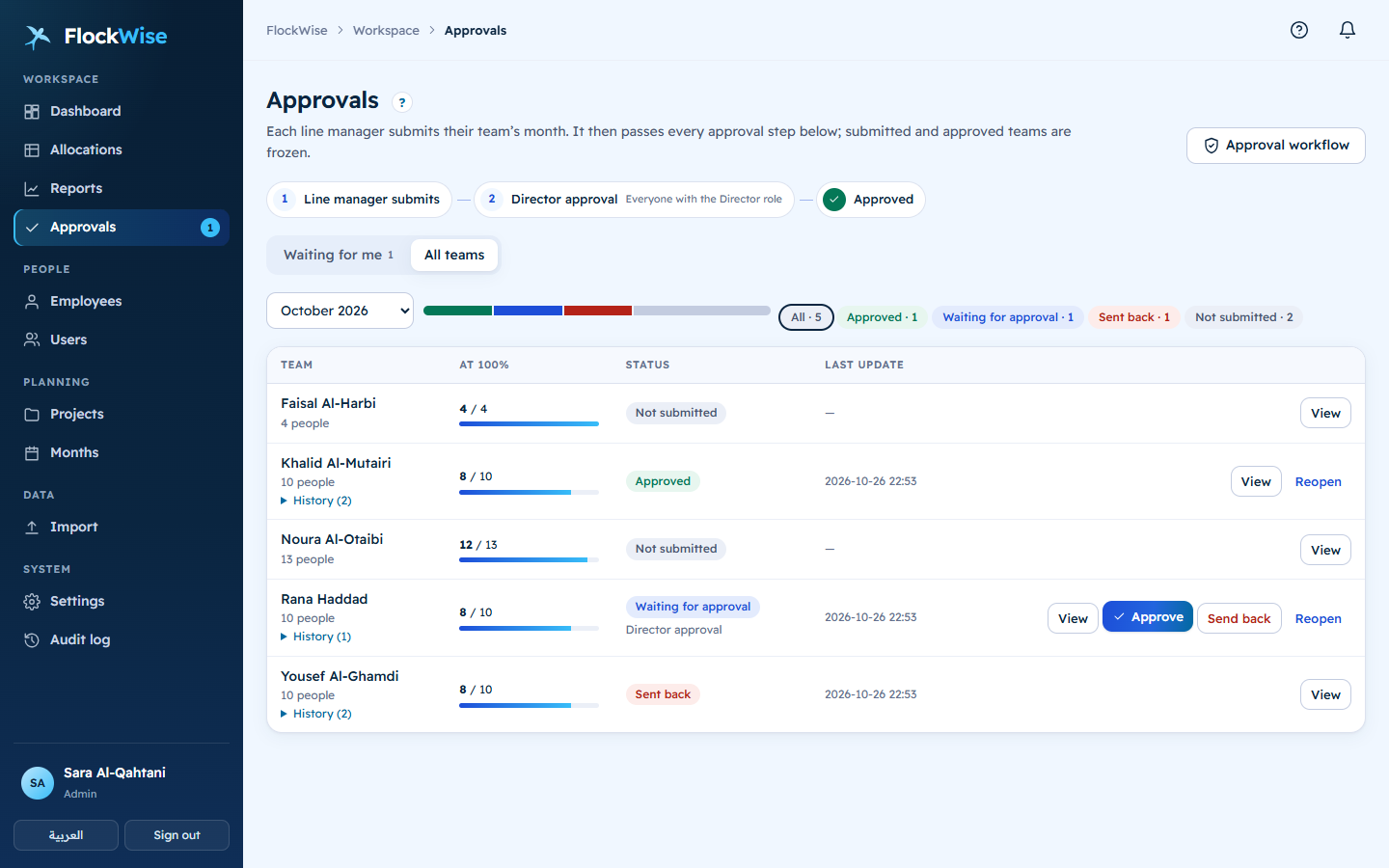View Khalid Al-Mutairi's team
The height and width of the screenshot is (868, 1389).
click(1256, 482)
